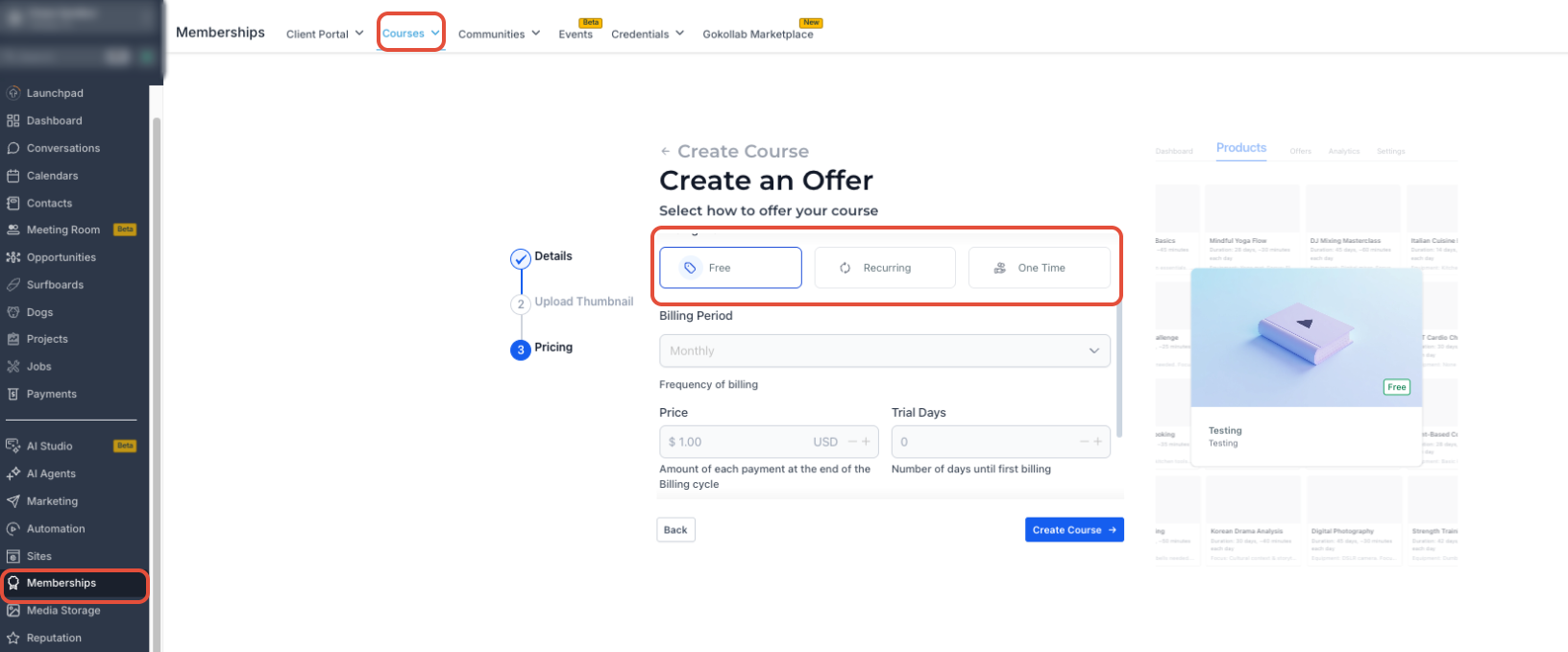Click the Jobs icon in sidebar
The image size is (1568, 652).
pyautogui.click(x=13, y=367)
